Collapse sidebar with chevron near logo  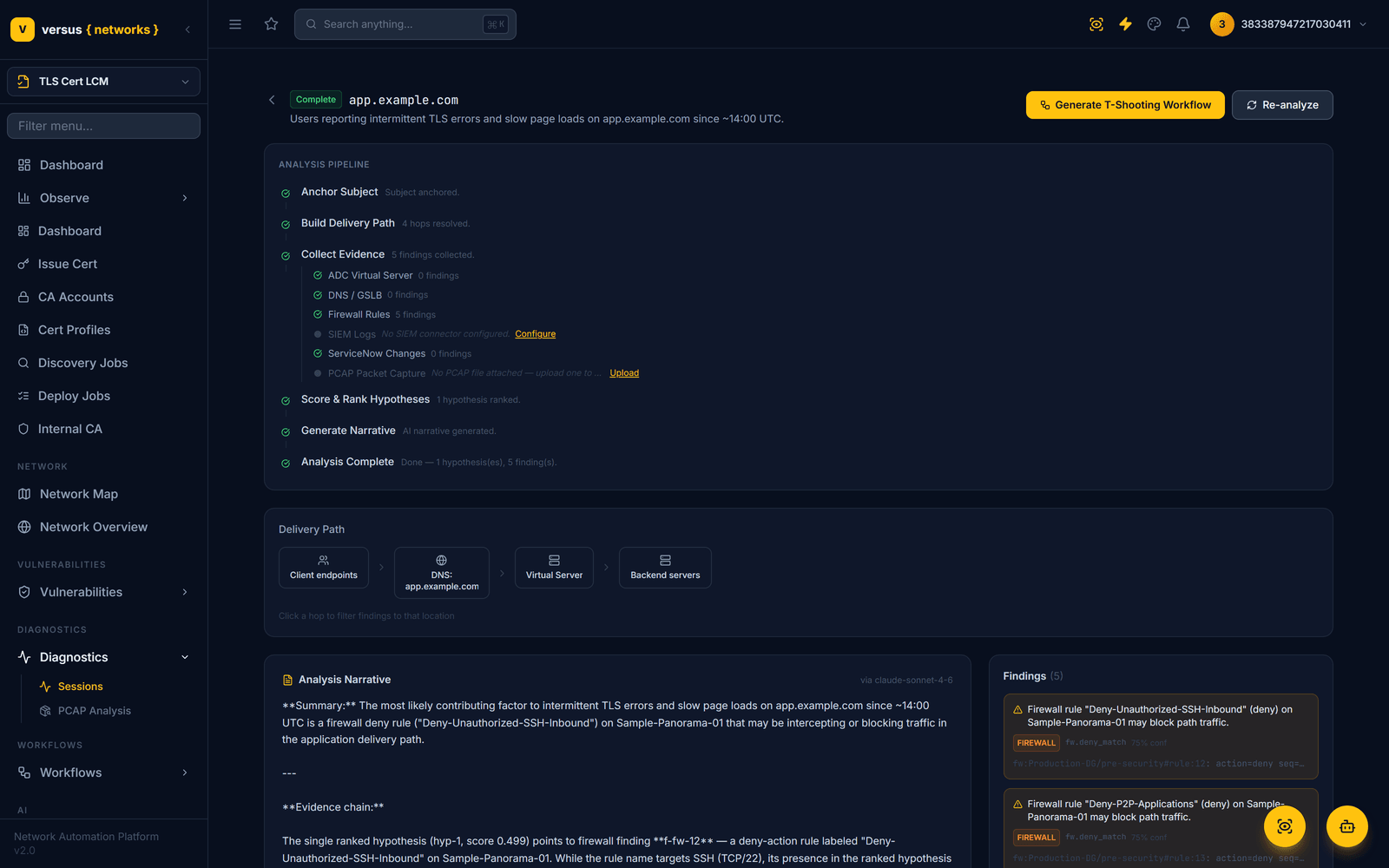tap(188, 30)
